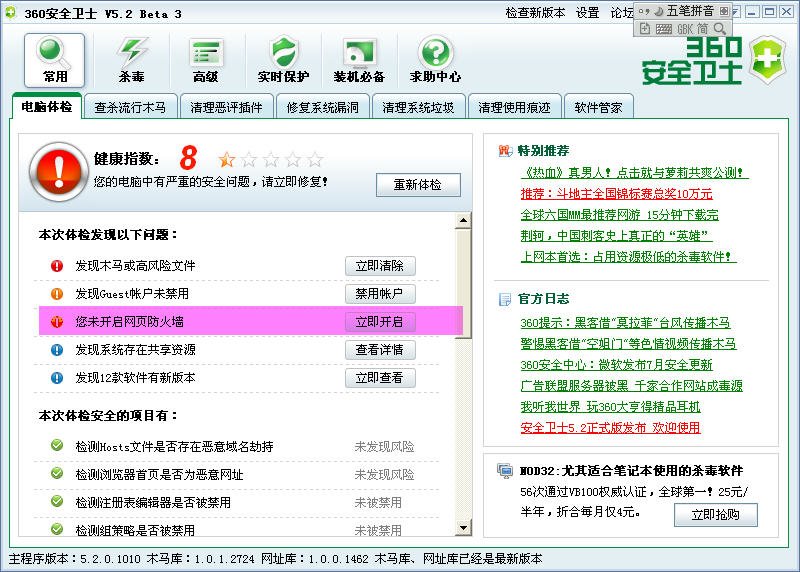
Task: Open the 装机必备 essential software section
Action: point(359,60)
